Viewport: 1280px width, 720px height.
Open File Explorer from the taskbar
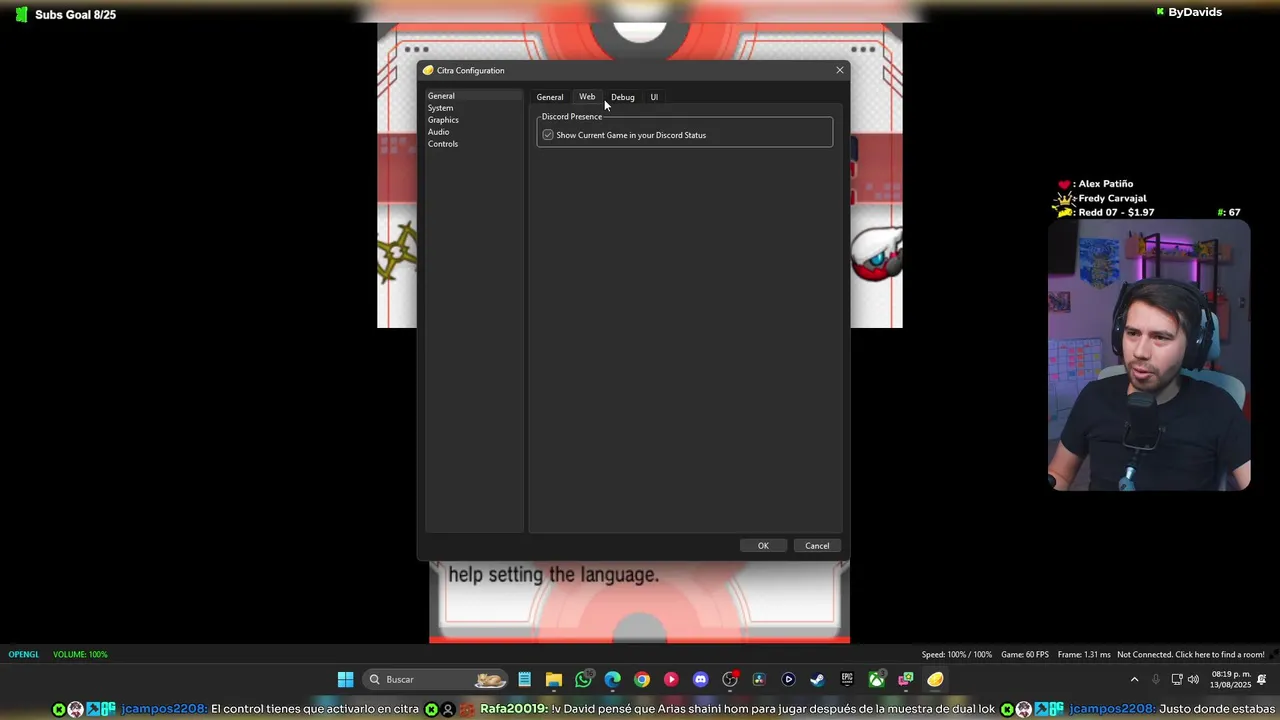click(x=554, y=680)
